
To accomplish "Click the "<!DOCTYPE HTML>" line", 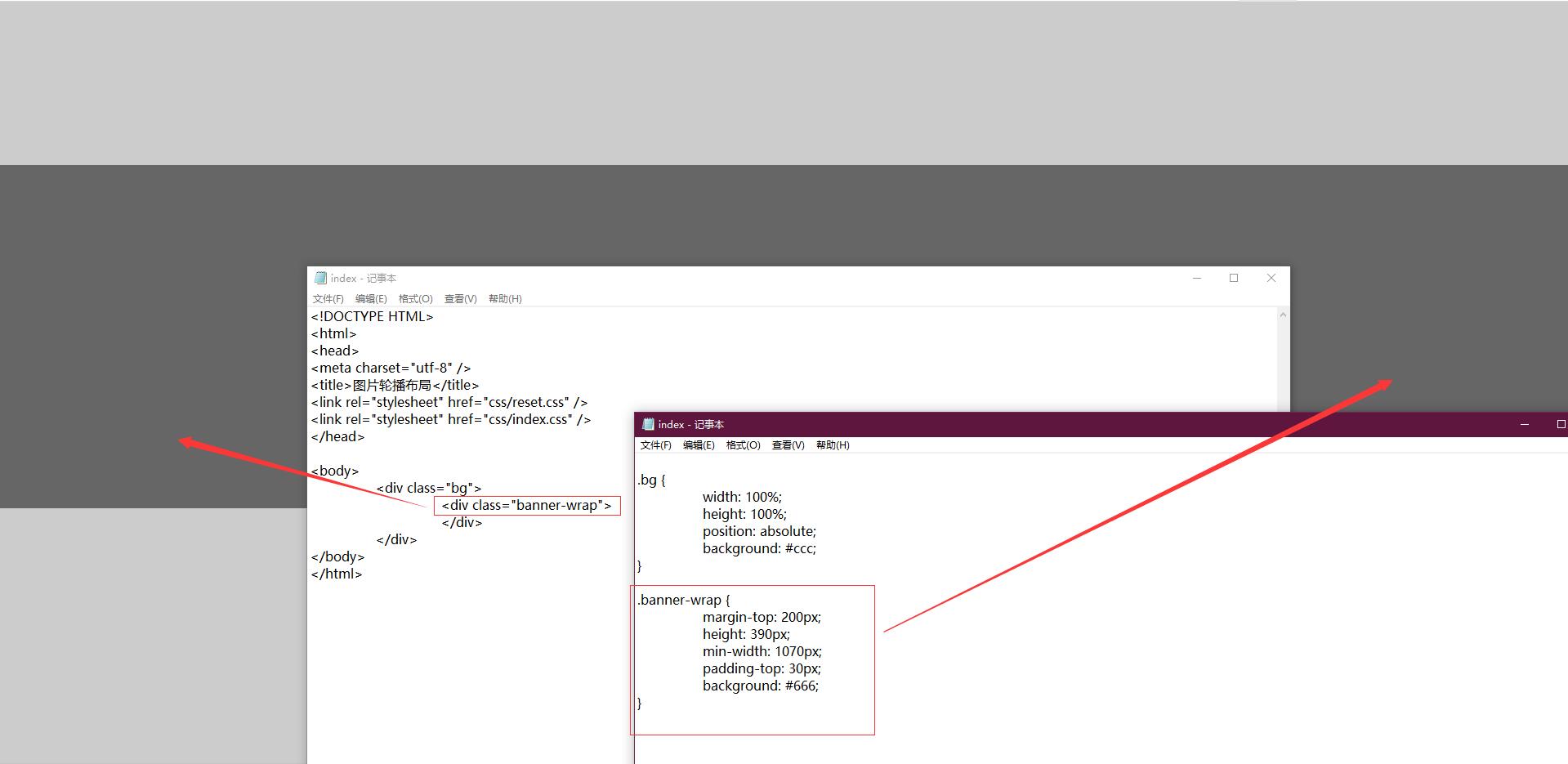I will click(373, 316).
